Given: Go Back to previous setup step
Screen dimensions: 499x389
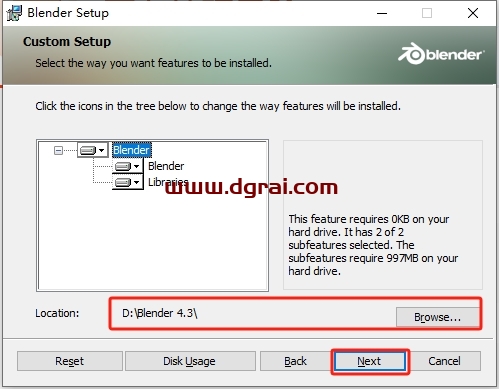Looking at the screenshot, I should tap(295, 361).
